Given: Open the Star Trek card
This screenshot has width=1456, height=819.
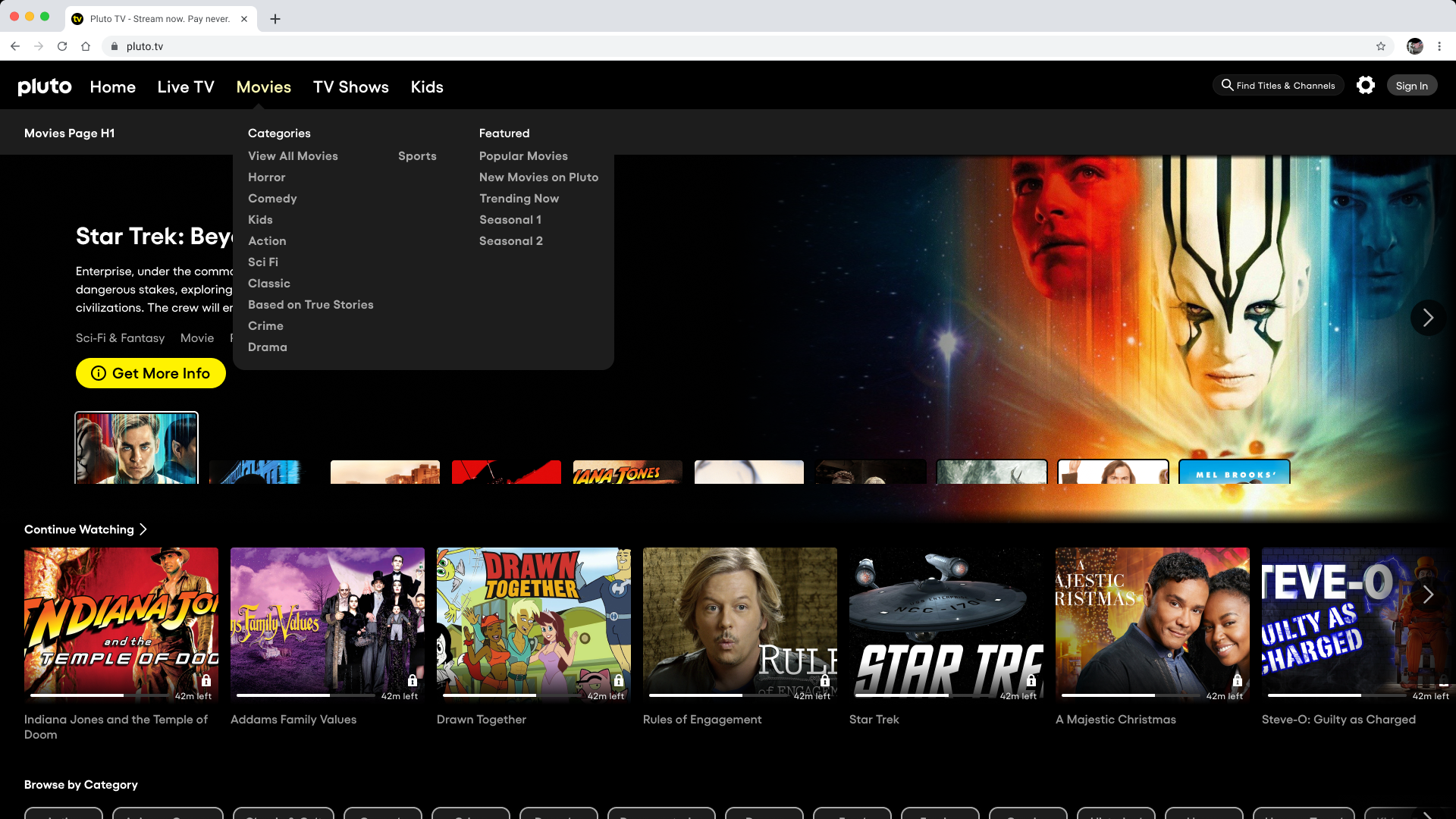Looking at the screenshot, I should pyautogui.click(x=946, y=625).
